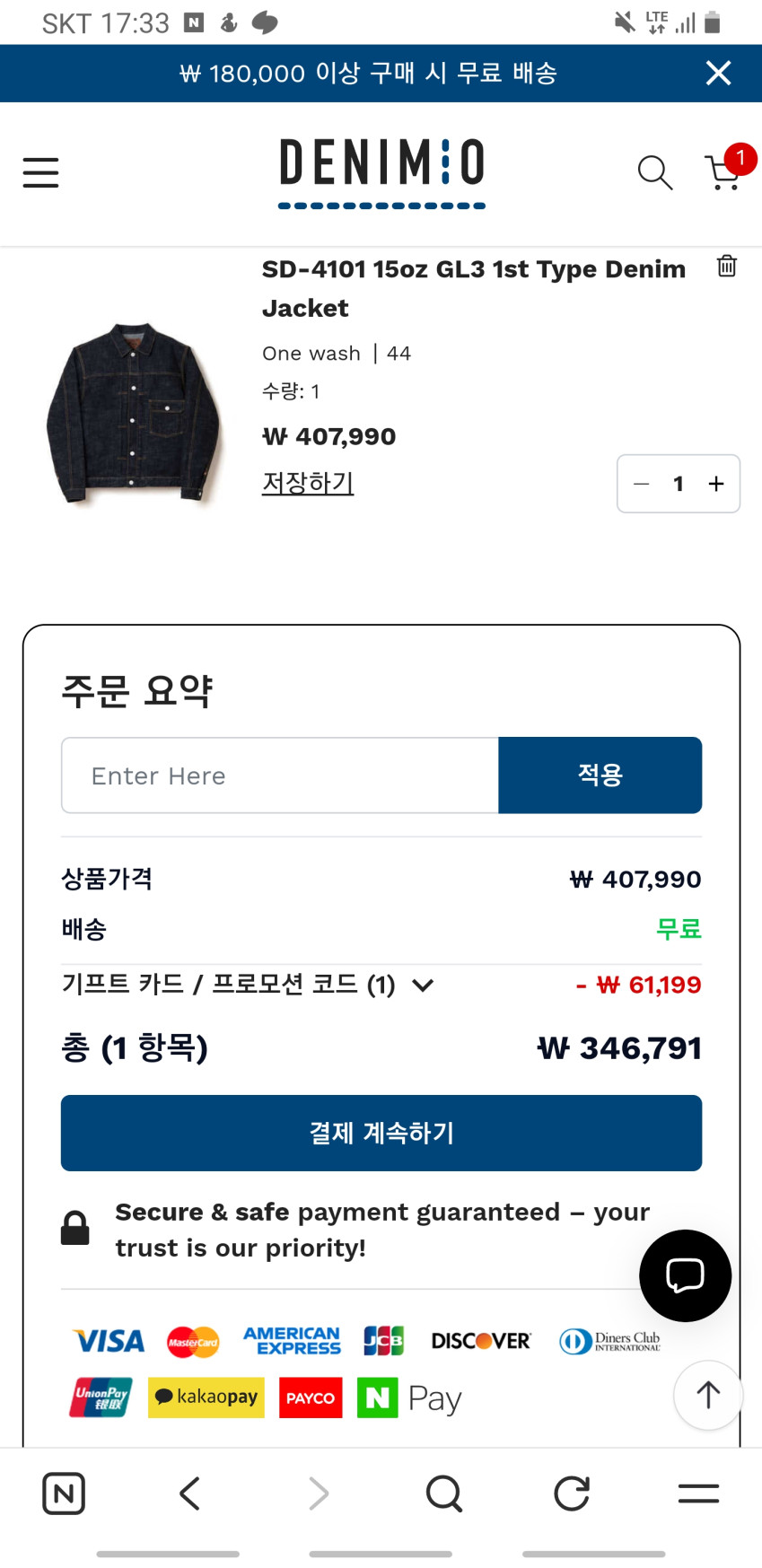Open the denim jacket product thumbnail
This screenshot has width=762, height=1568.
[133, 412]
